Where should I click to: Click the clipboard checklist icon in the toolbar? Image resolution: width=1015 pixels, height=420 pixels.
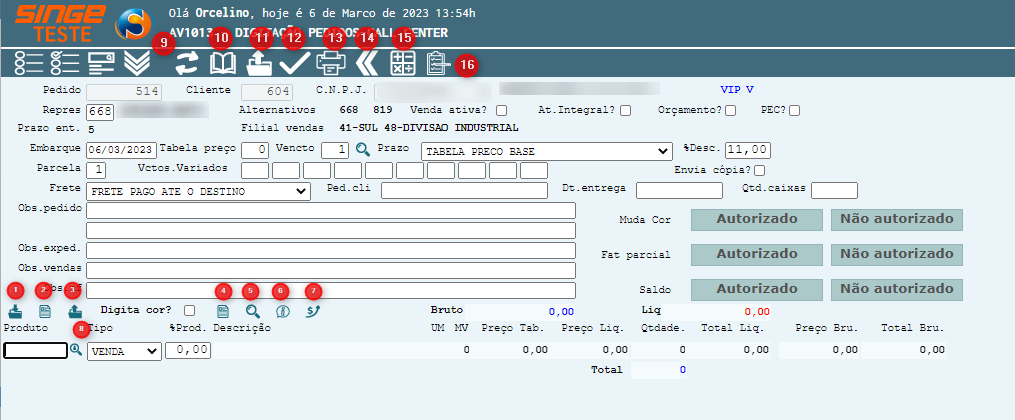[x=436, y=63]
